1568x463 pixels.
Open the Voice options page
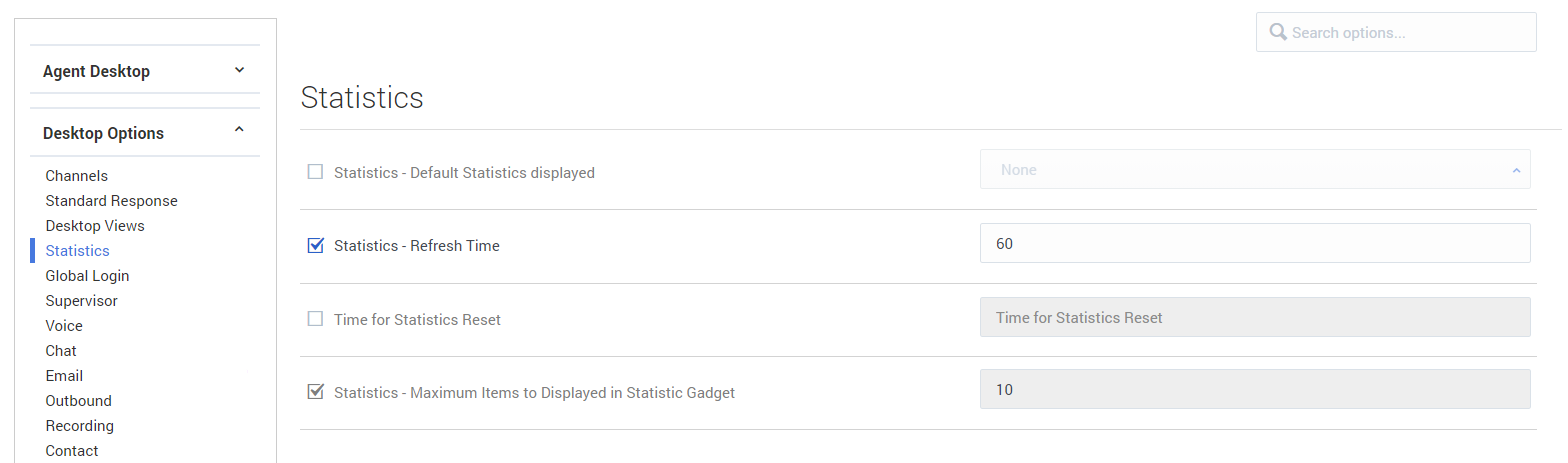(x=64, y=326)
